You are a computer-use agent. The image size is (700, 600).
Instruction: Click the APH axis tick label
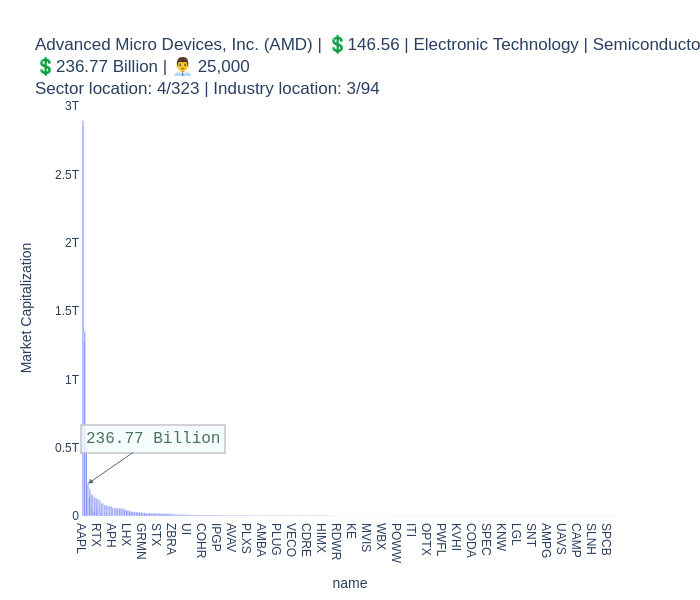pos(111,535)
